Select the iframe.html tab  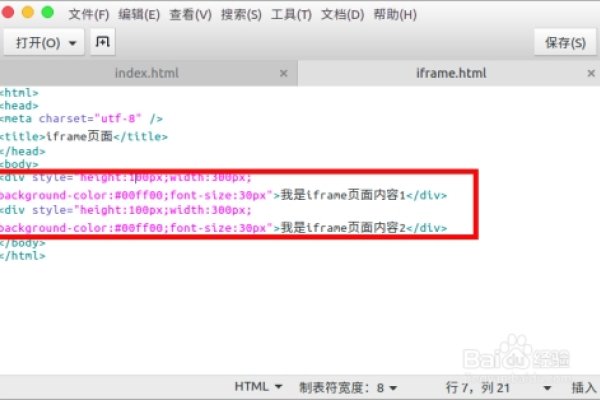pyautogui.click(x=451, y=73)
